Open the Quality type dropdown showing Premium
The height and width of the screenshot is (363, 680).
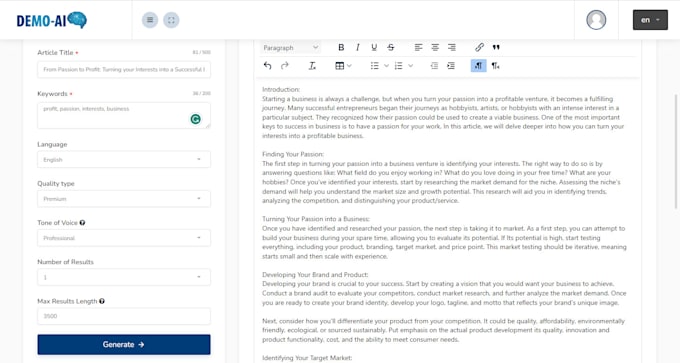point(124,199)
